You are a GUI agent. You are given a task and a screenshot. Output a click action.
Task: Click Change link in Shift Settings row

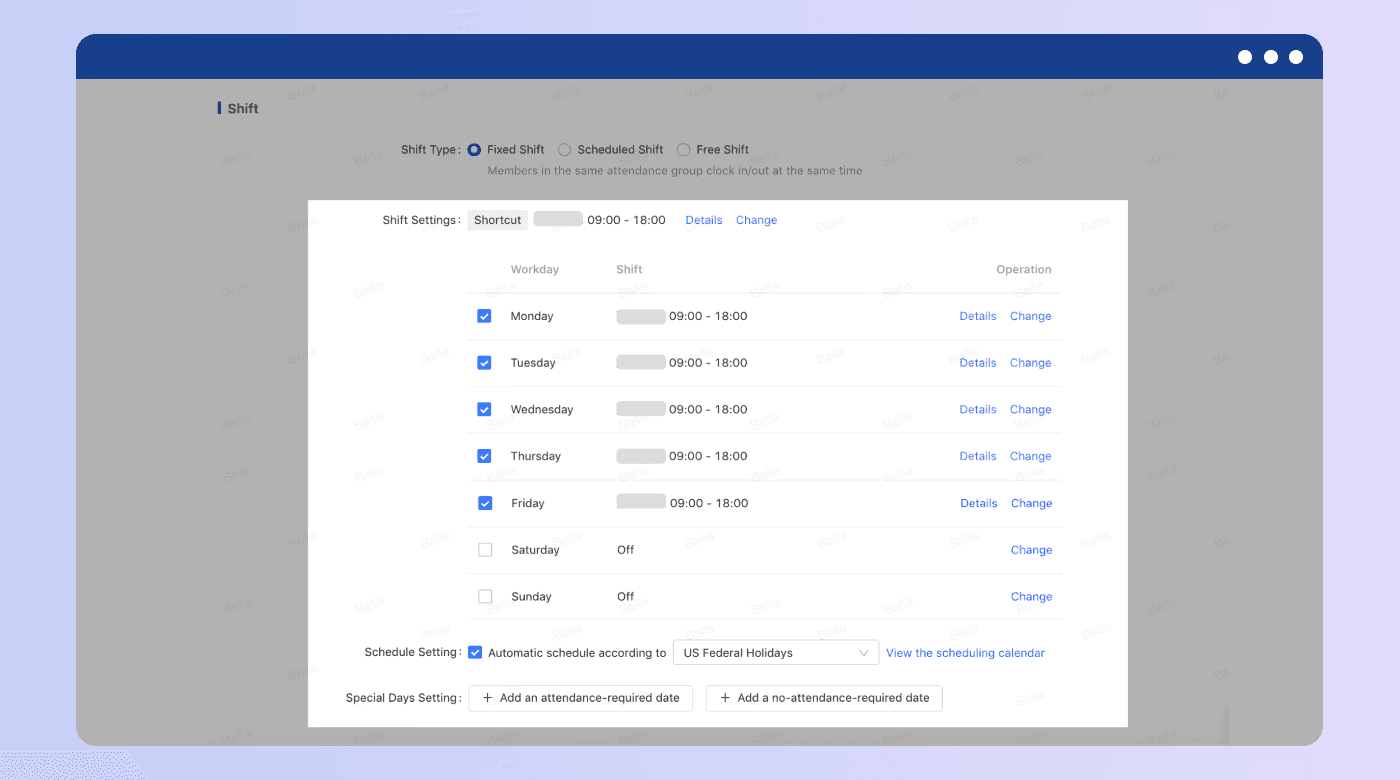(x=756, y=220)
